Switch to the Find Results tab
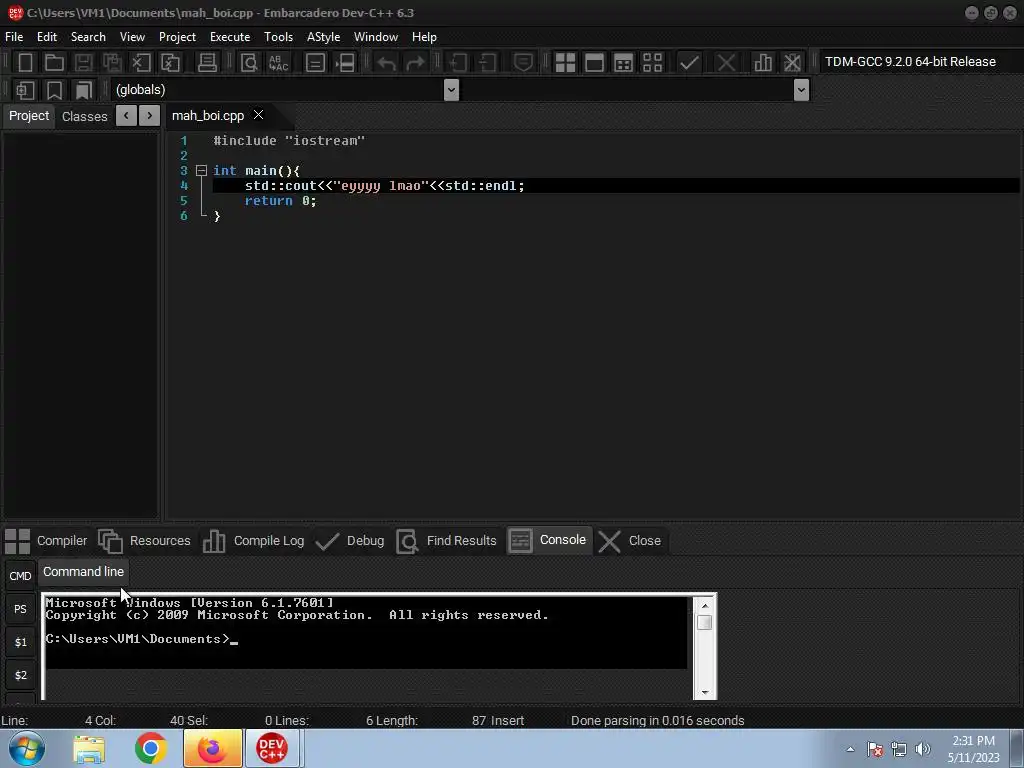Image resolution: width=1024 pixels, height=768 pixels. [447, 541]
